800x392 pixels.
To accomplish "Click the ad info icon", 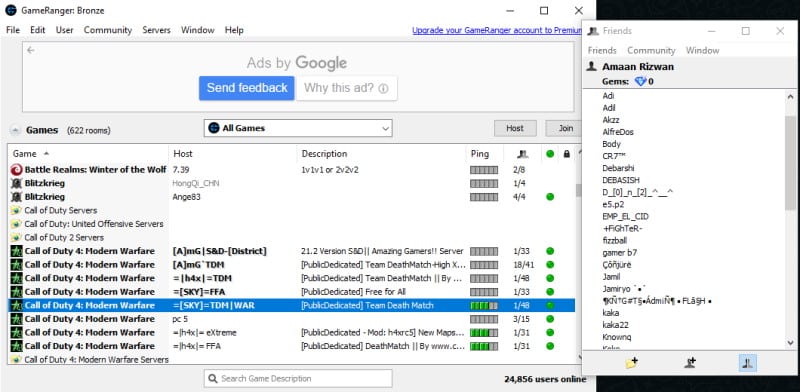I will pos(383,89).
